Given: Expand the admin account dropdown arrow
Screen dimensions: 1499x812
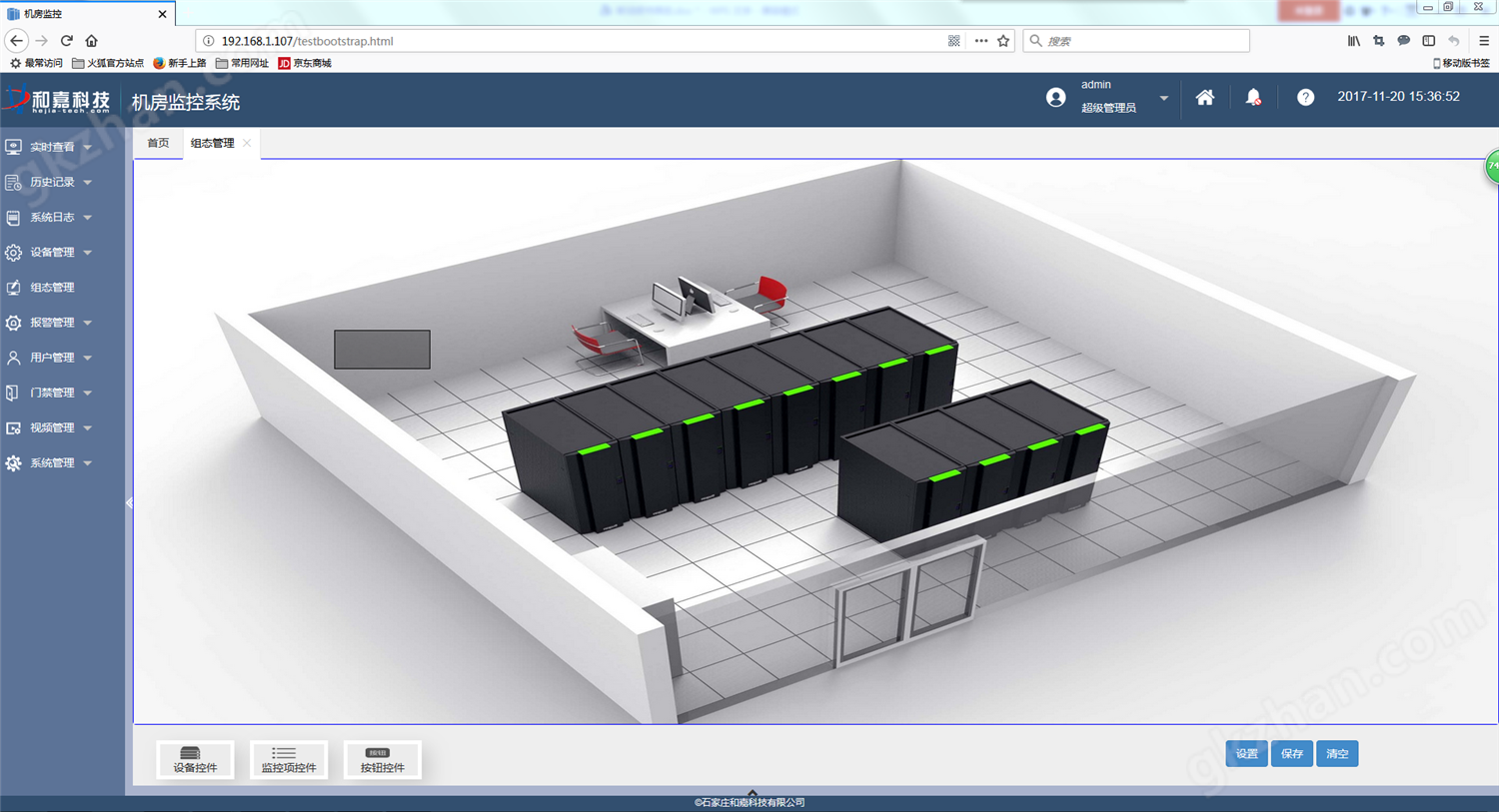Looking at the screenshot, I should tap(1163, 98).
